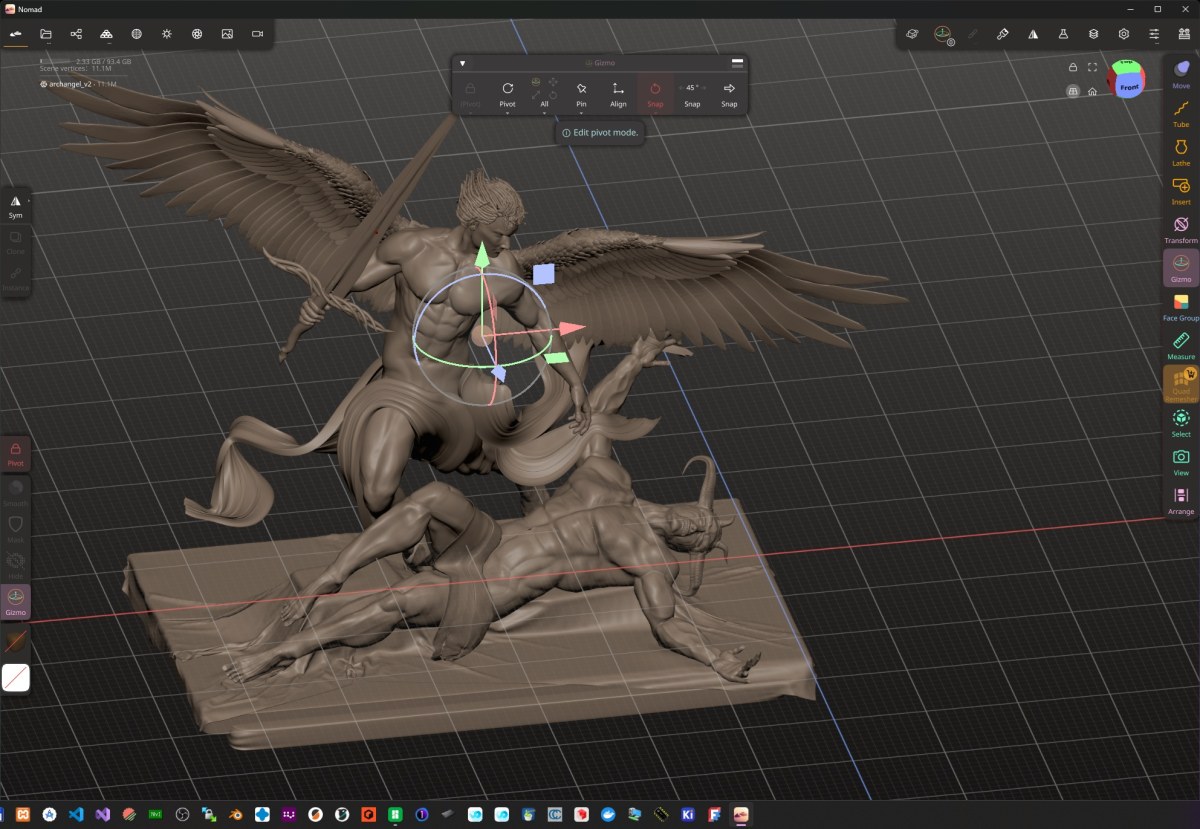Image resolution: width=1200 pixels, height=829 pixels.
Task: Open the material sphere menu
Action: (x=136, y=34)
